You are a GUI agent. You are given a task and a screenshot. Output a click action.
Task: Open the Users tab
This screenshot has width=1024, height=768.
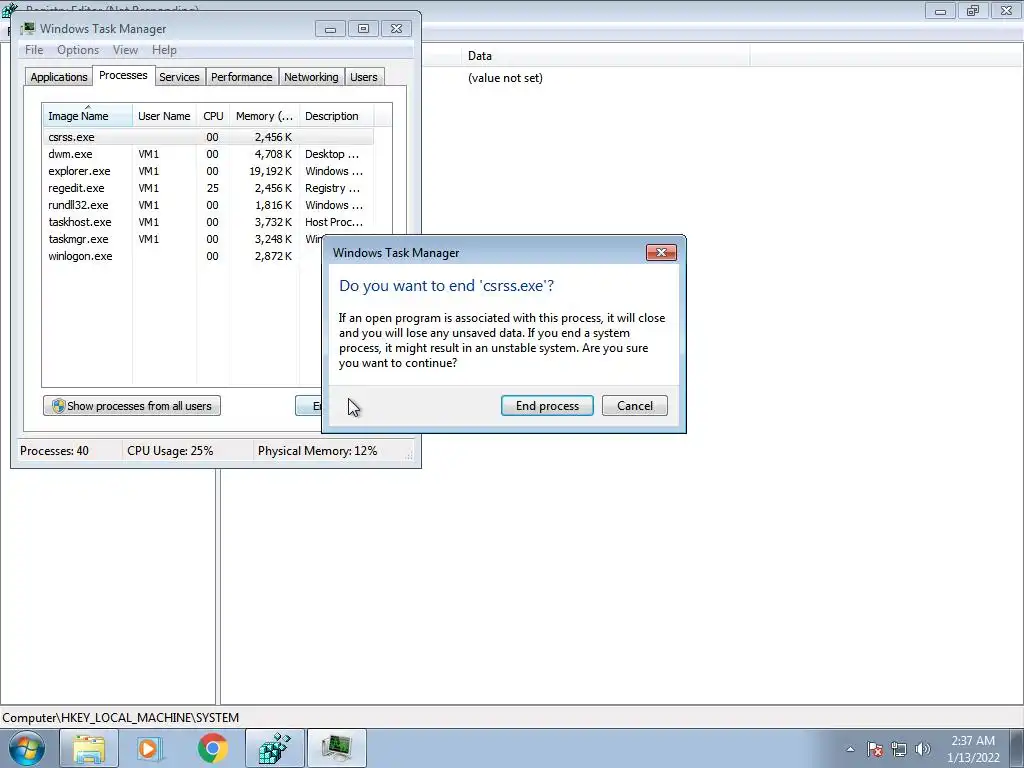tap(363, 77)
